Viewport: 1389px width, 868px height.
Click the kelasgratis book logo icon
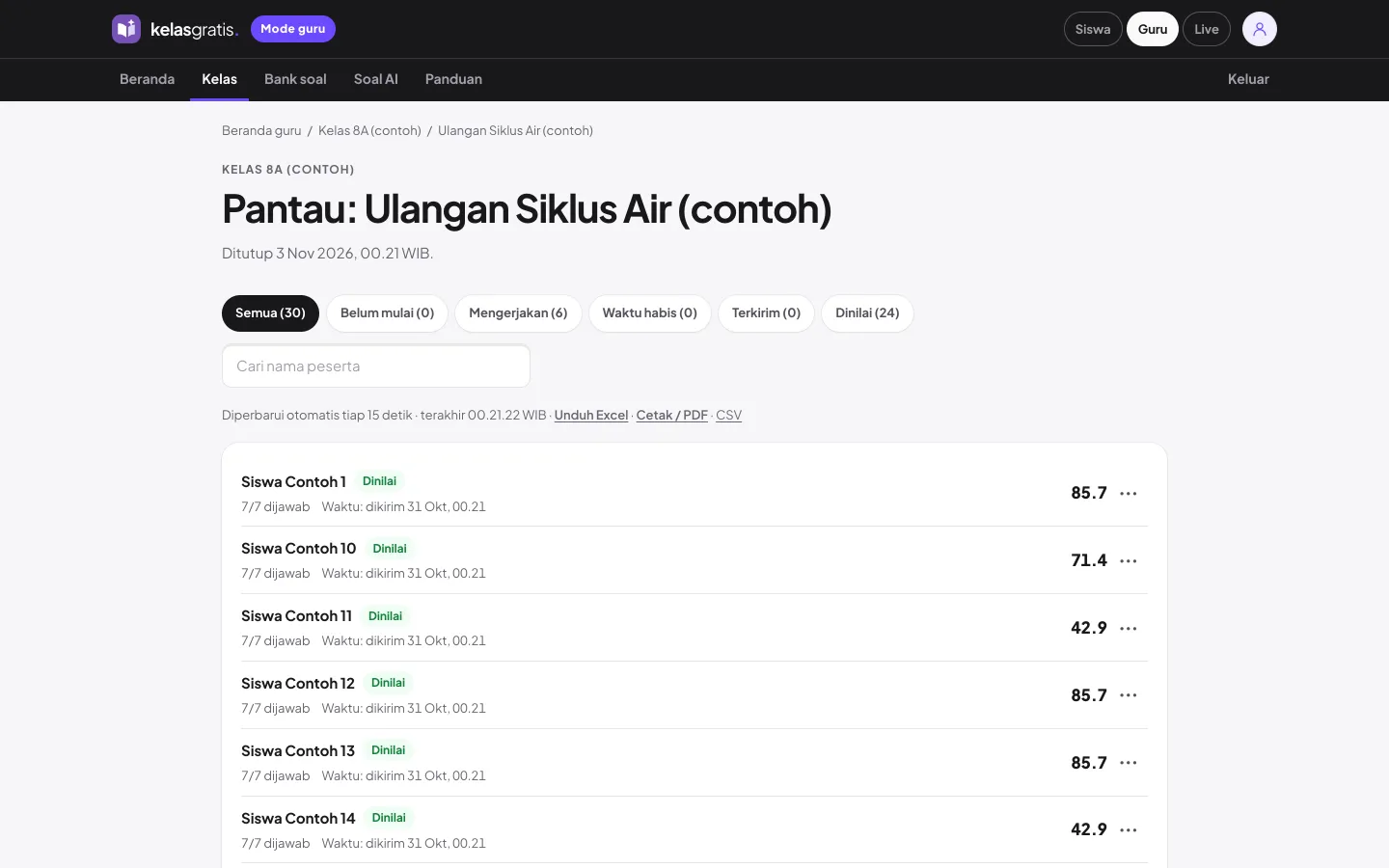click(126, 29)
